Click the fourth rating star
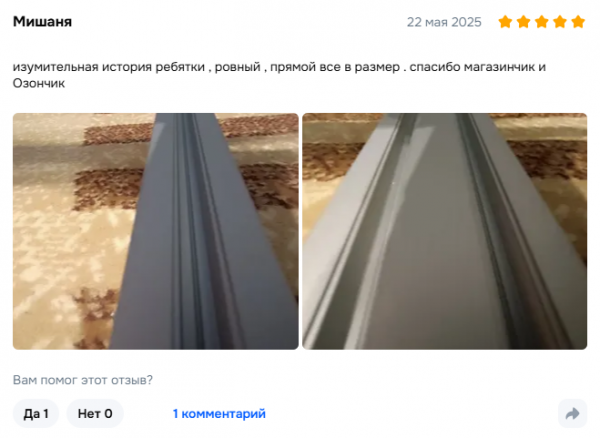 (560, 22)
